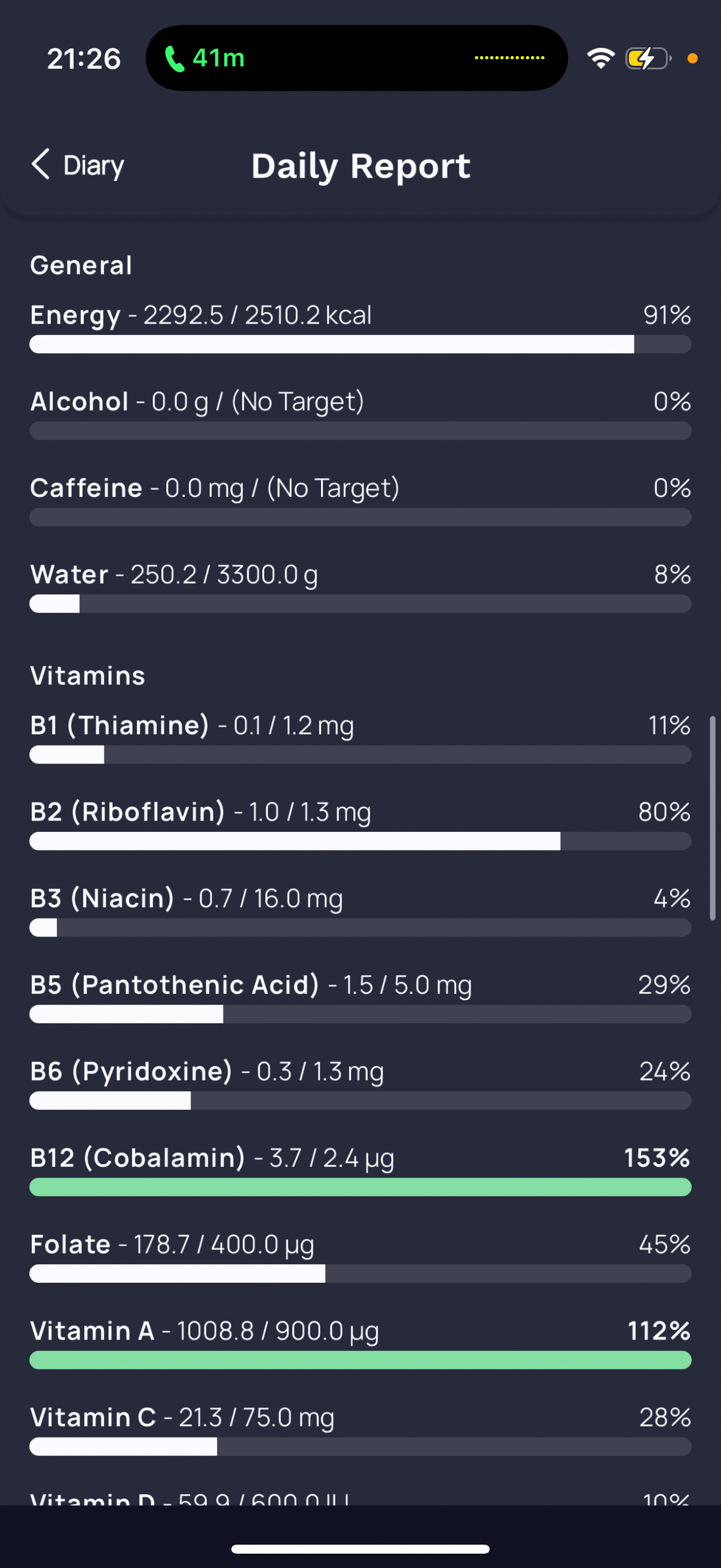Image resolution: width=721 pixels, height=1568 pixels.
Task: Tap the yellow call waveform indicator
Action: coord(509,58)
